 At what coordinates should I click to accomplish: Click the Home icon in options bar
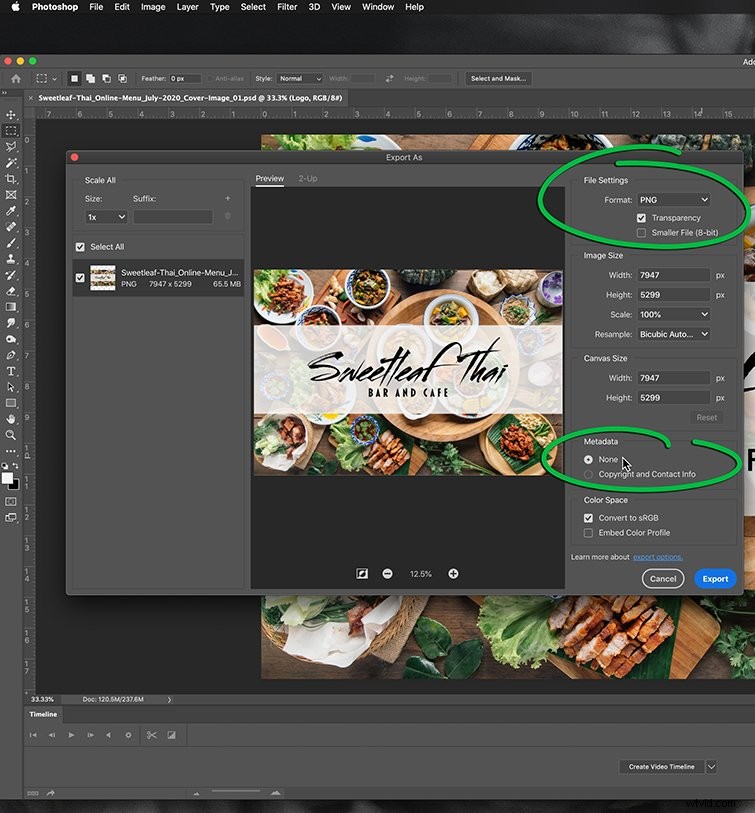click(x=16, y=79)
